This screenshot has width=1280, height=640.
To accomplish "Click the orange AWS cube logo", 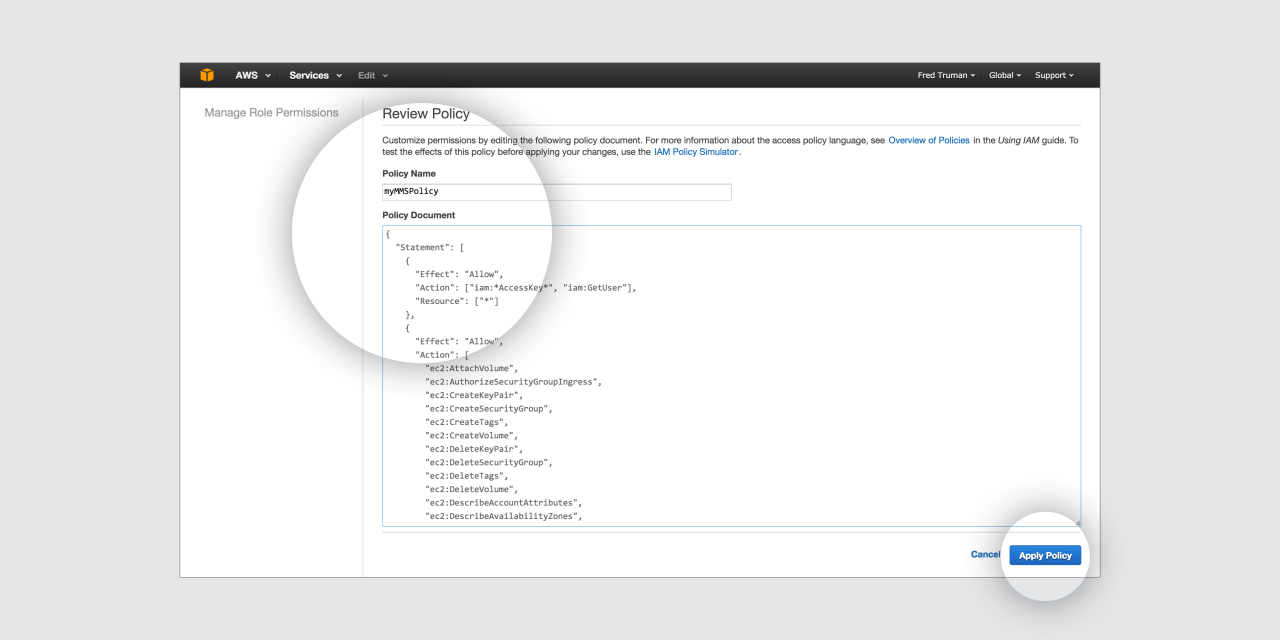I will tap(207, 75).
